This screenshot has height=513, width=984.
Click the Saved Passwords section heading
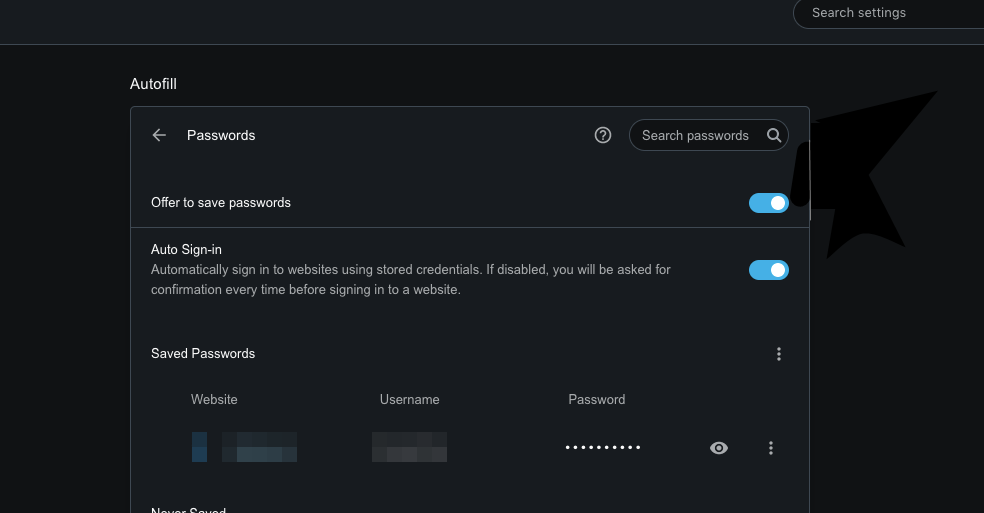pos(203,354)
